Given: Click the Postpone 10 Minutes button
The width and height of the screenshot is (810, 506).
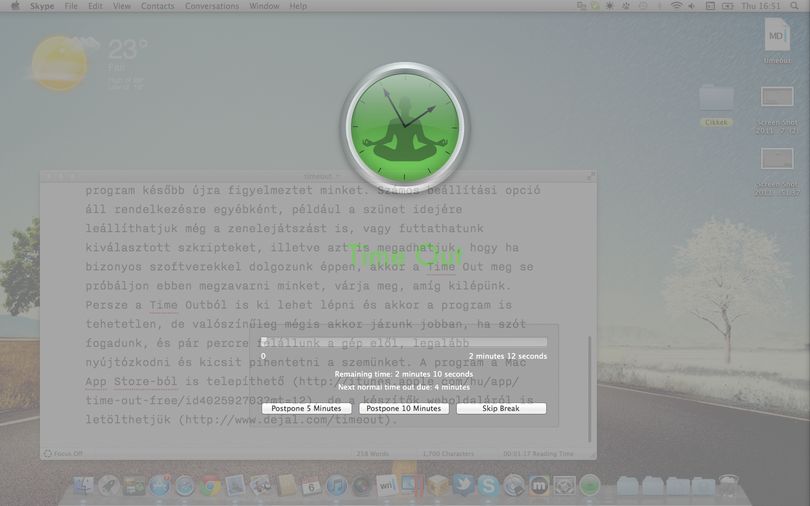Looking at the screenshot, I should (x=403, y=408).
